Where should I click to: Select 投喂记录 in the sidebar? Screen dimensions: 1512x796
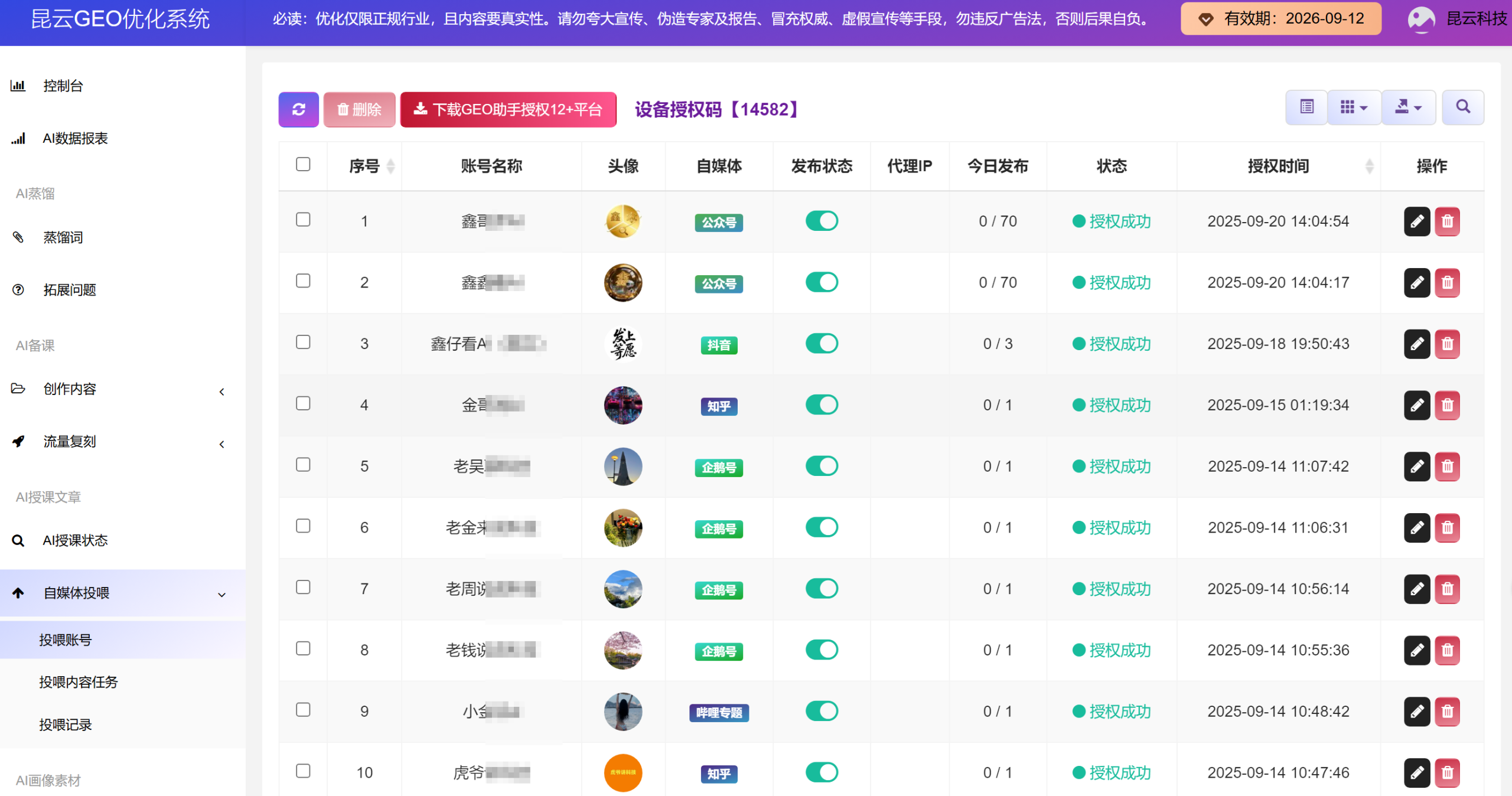65,725
